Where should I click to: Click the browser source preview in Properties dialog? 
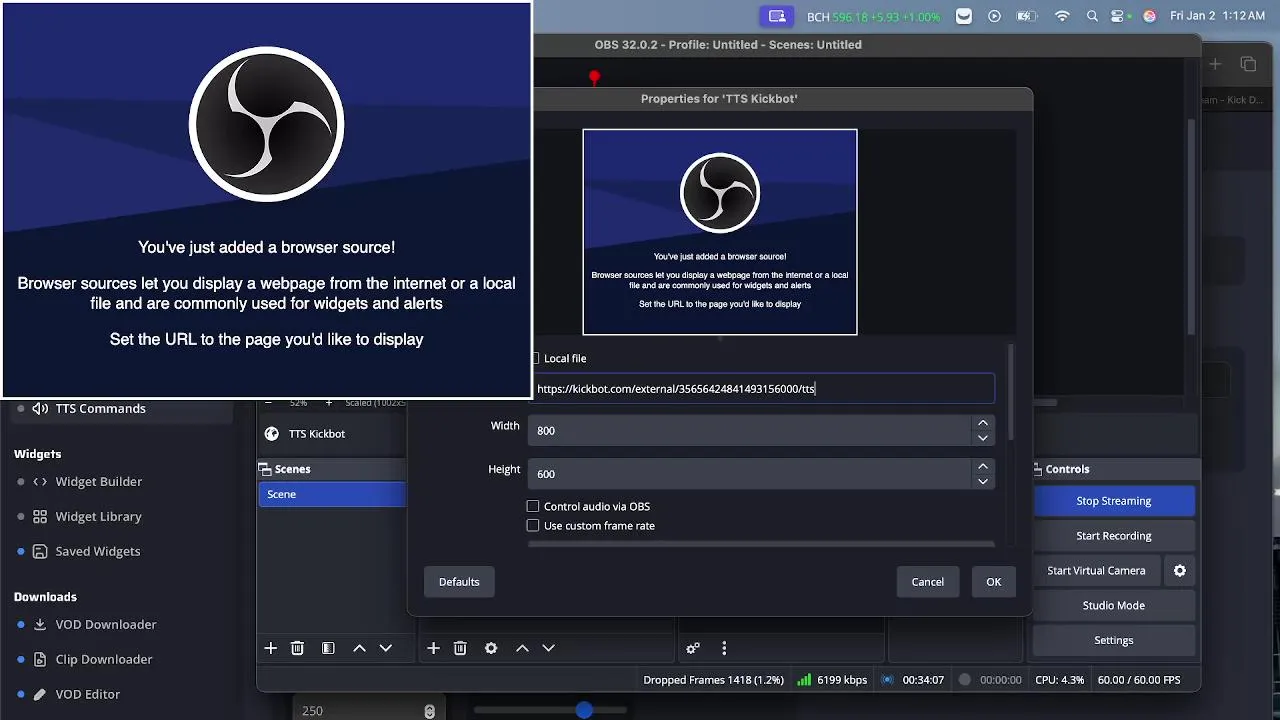(x=720, y=232)
